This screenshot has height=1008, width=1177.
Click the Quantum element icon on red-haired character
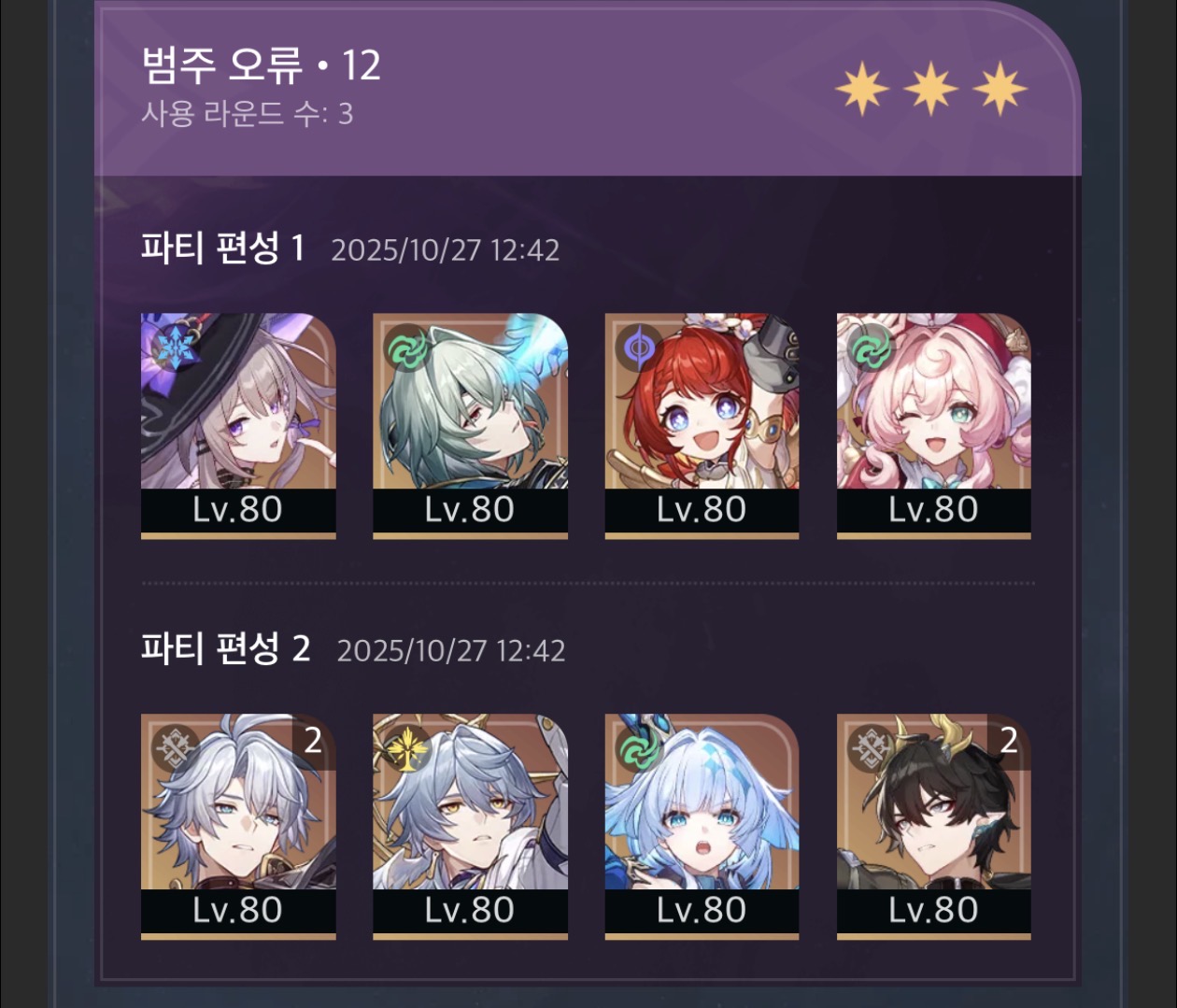tap(639, 348)
